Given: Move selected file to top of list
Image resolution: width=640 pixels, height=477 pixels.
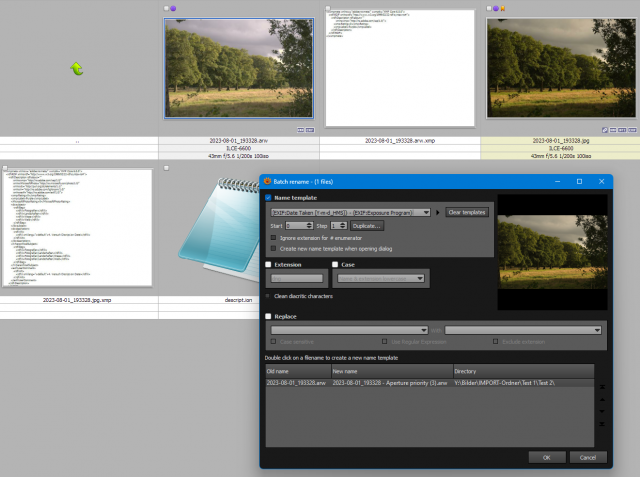Looking at the screenshot, I should coord(602,386).
